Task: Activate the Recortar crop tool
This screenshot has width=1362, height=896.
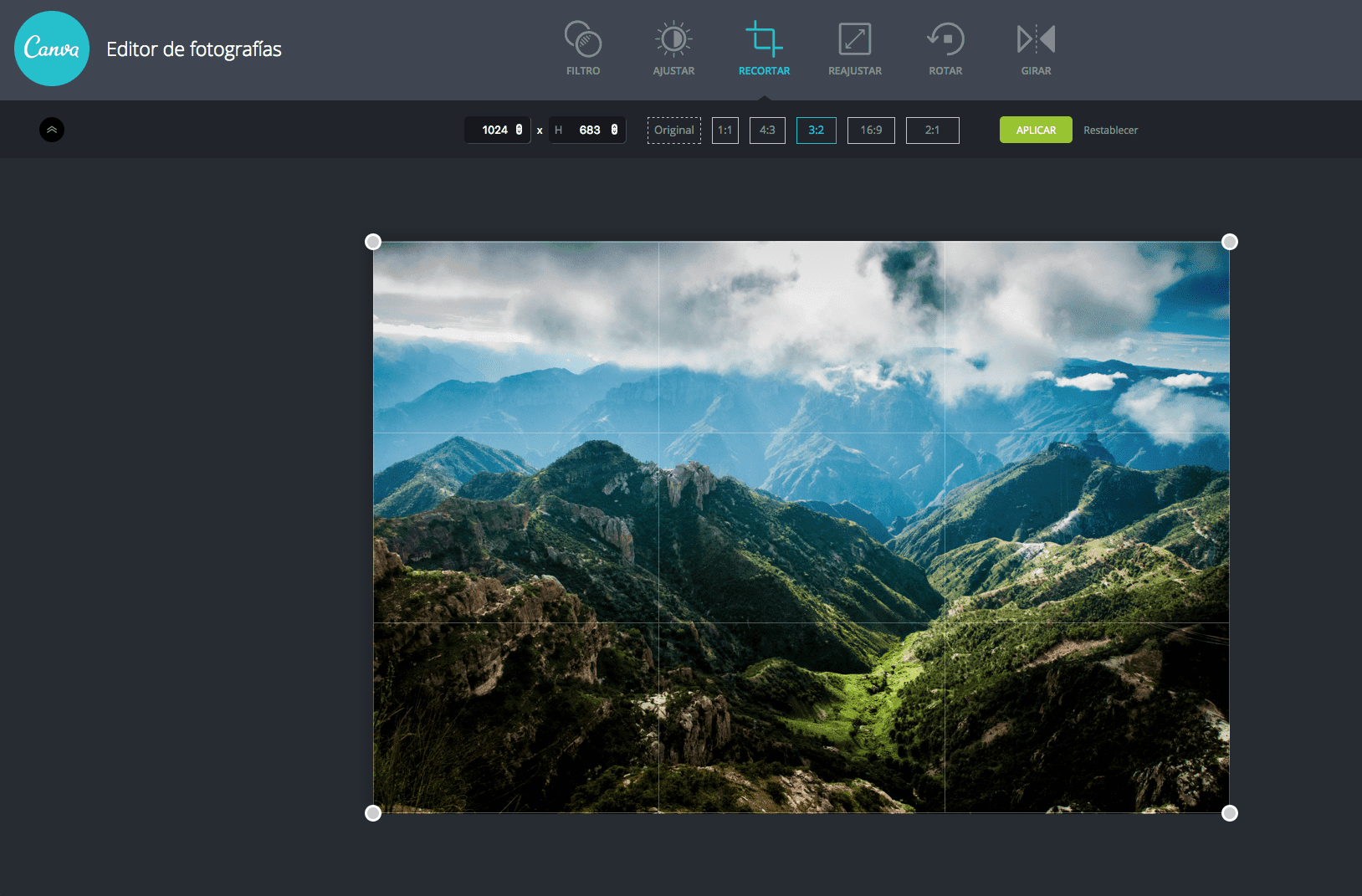Action: (764, 46)
